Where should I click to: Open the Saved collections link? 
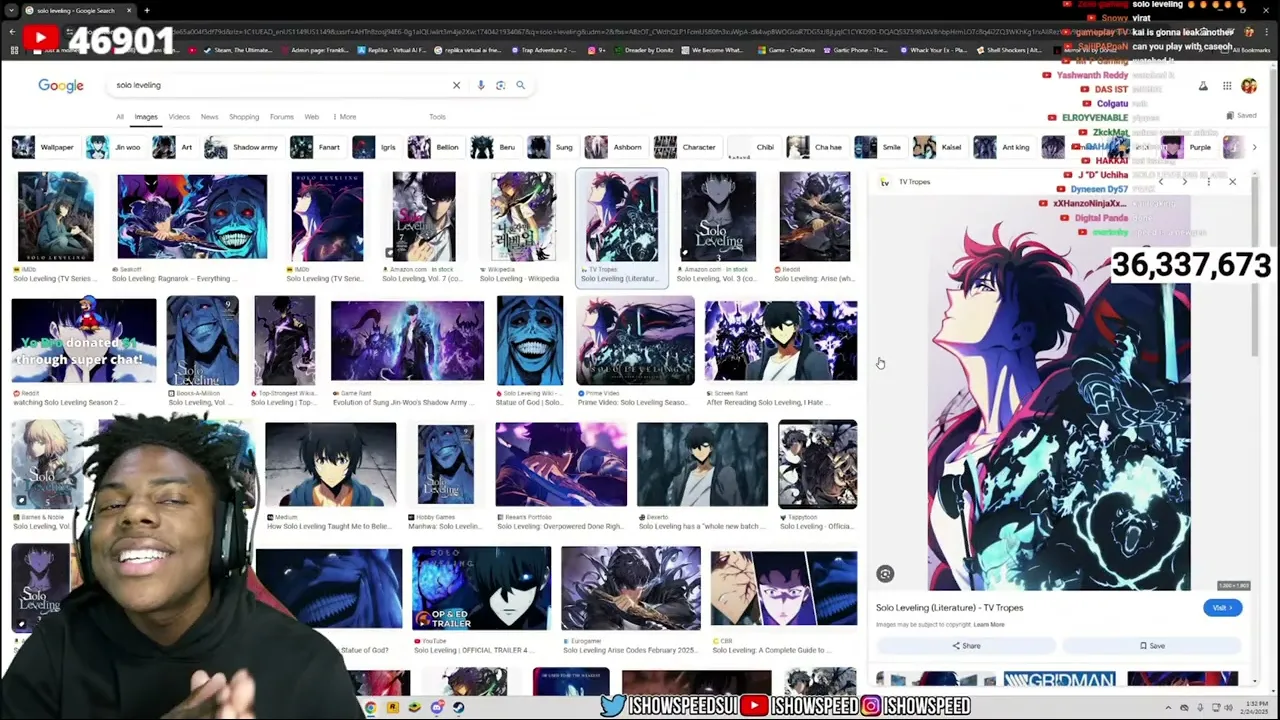pos(1243,116)
